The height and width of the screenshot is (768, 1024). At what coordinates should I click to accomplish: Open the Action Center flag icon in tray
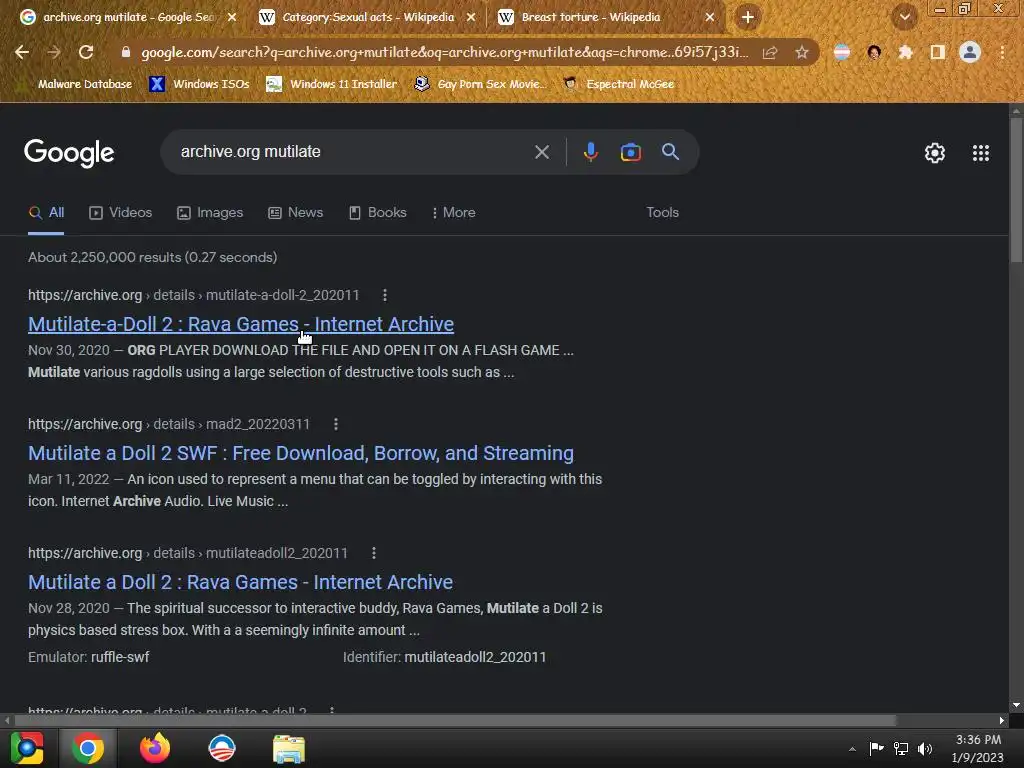(876, 748)
